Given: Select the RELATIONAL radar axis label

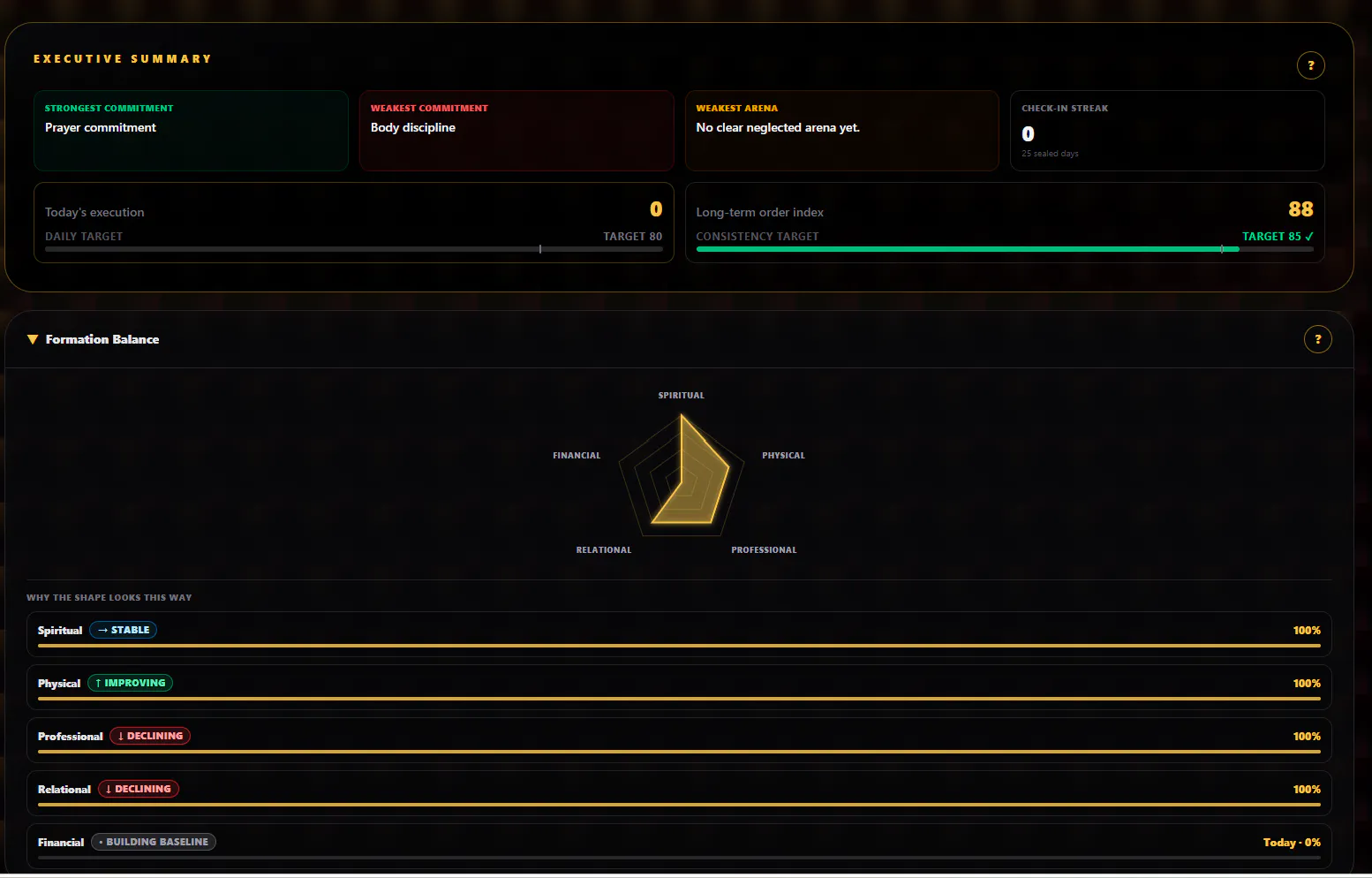Looking at the screenshot, I should pos(604,550).
